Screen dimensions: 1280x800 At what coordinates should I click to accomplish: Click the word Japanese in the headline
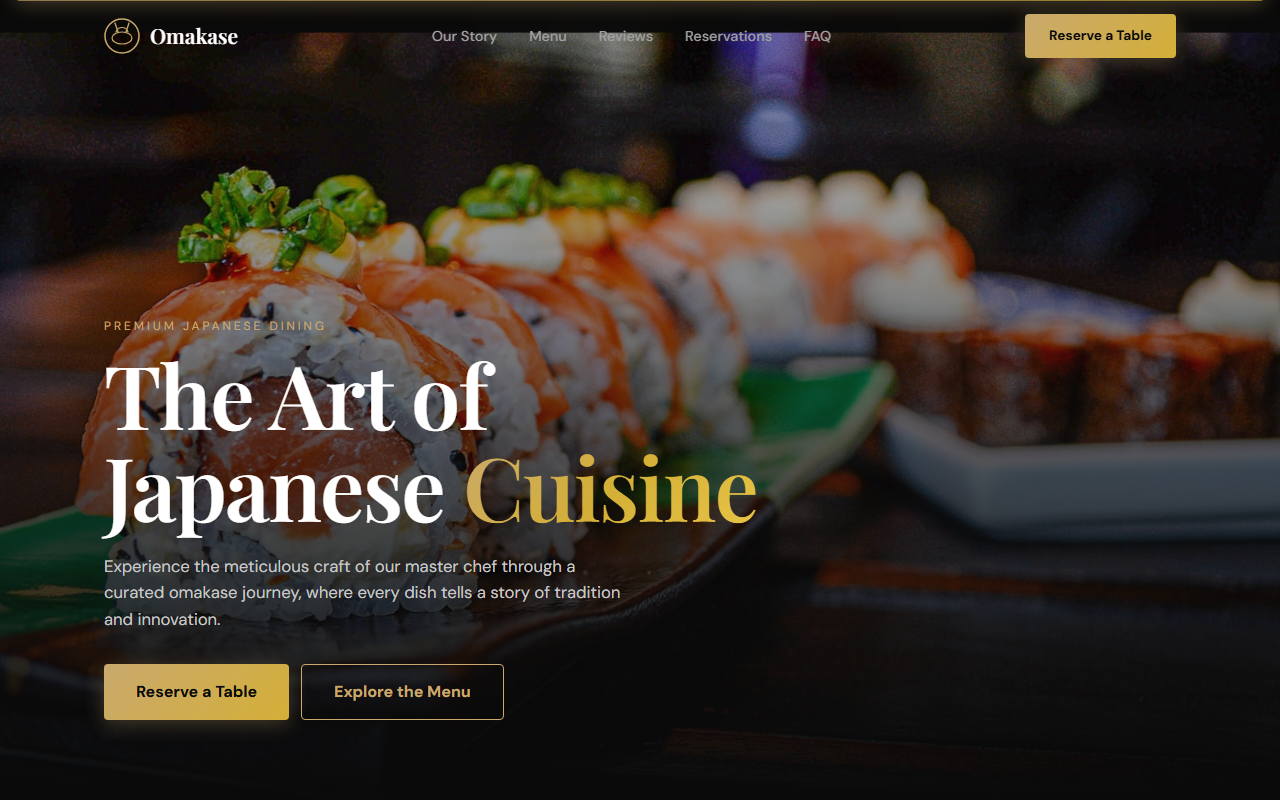click(274, 492)
